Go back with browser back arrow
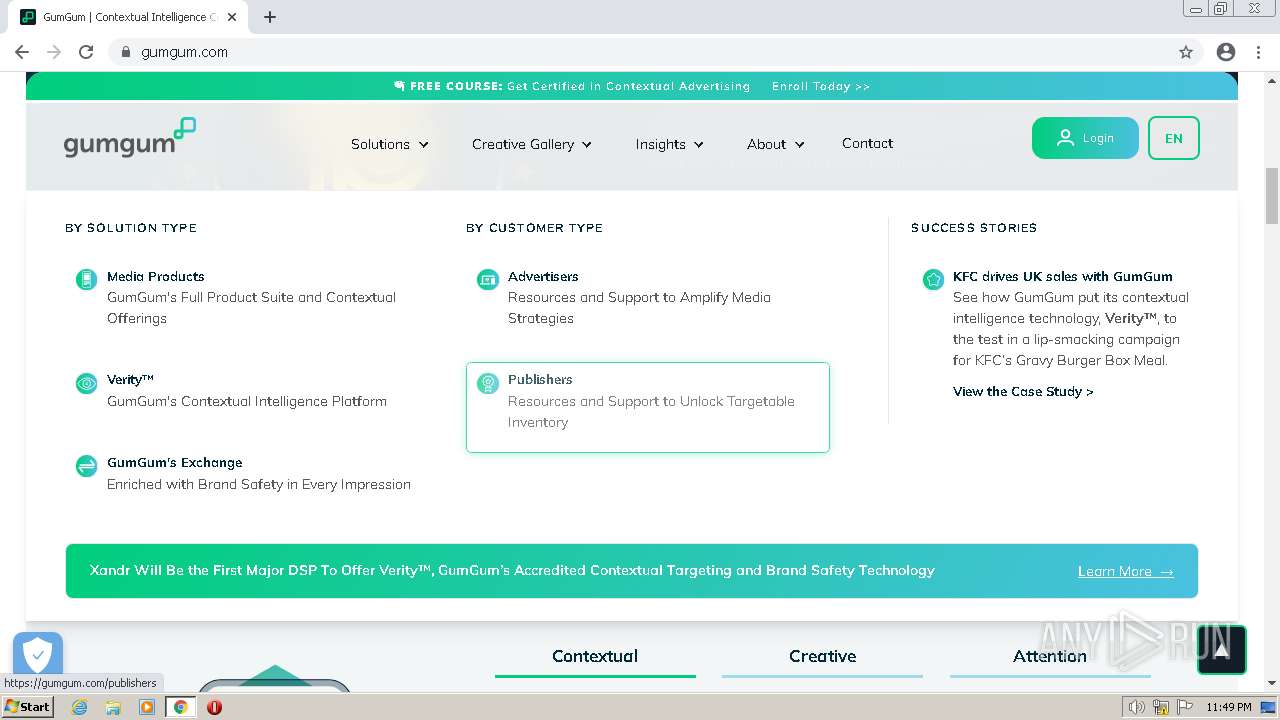The height and width of the screenshot is (720, 1280). 22,52
